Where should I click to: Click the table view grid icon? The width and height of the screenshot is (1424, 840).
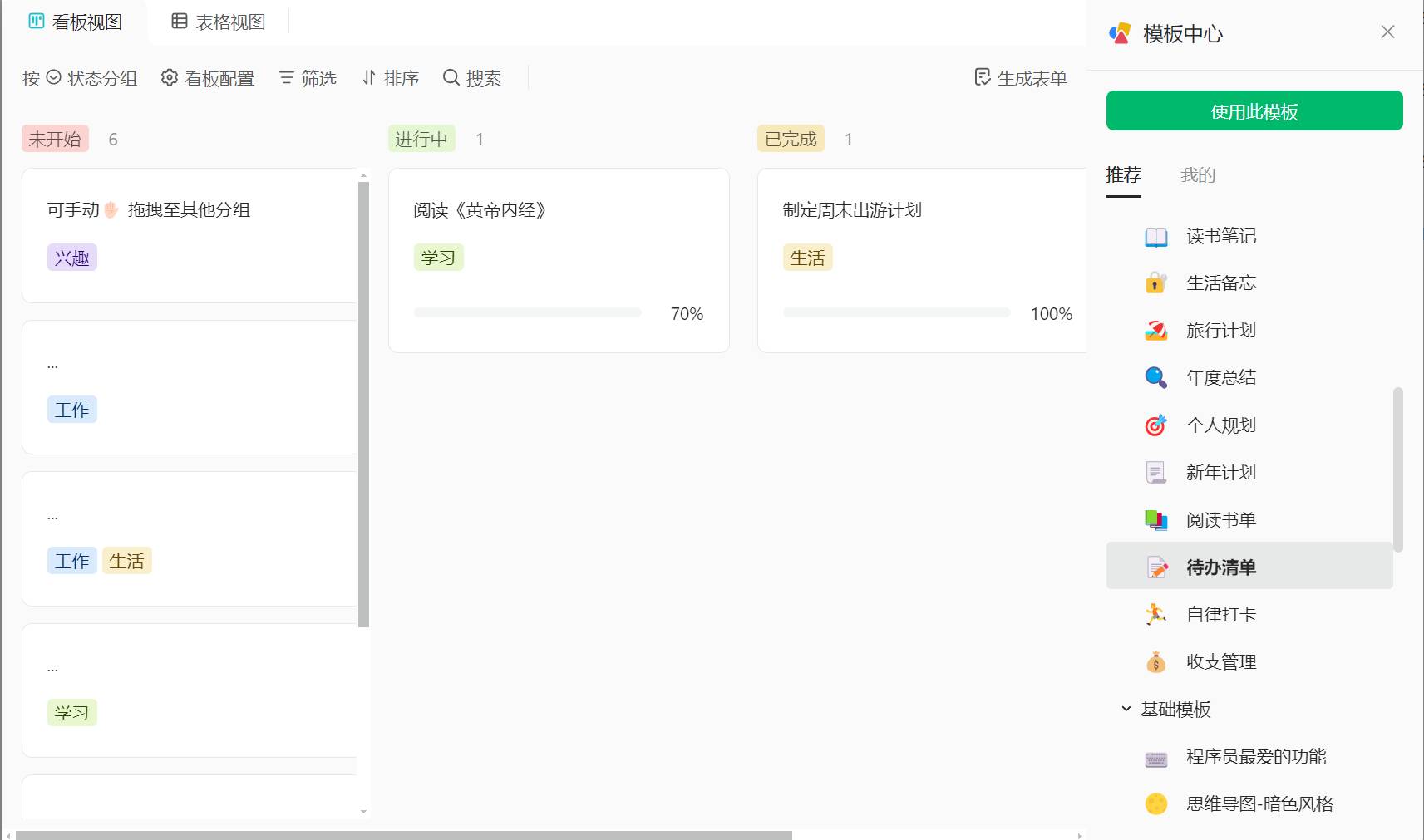[x=180, y=22]
